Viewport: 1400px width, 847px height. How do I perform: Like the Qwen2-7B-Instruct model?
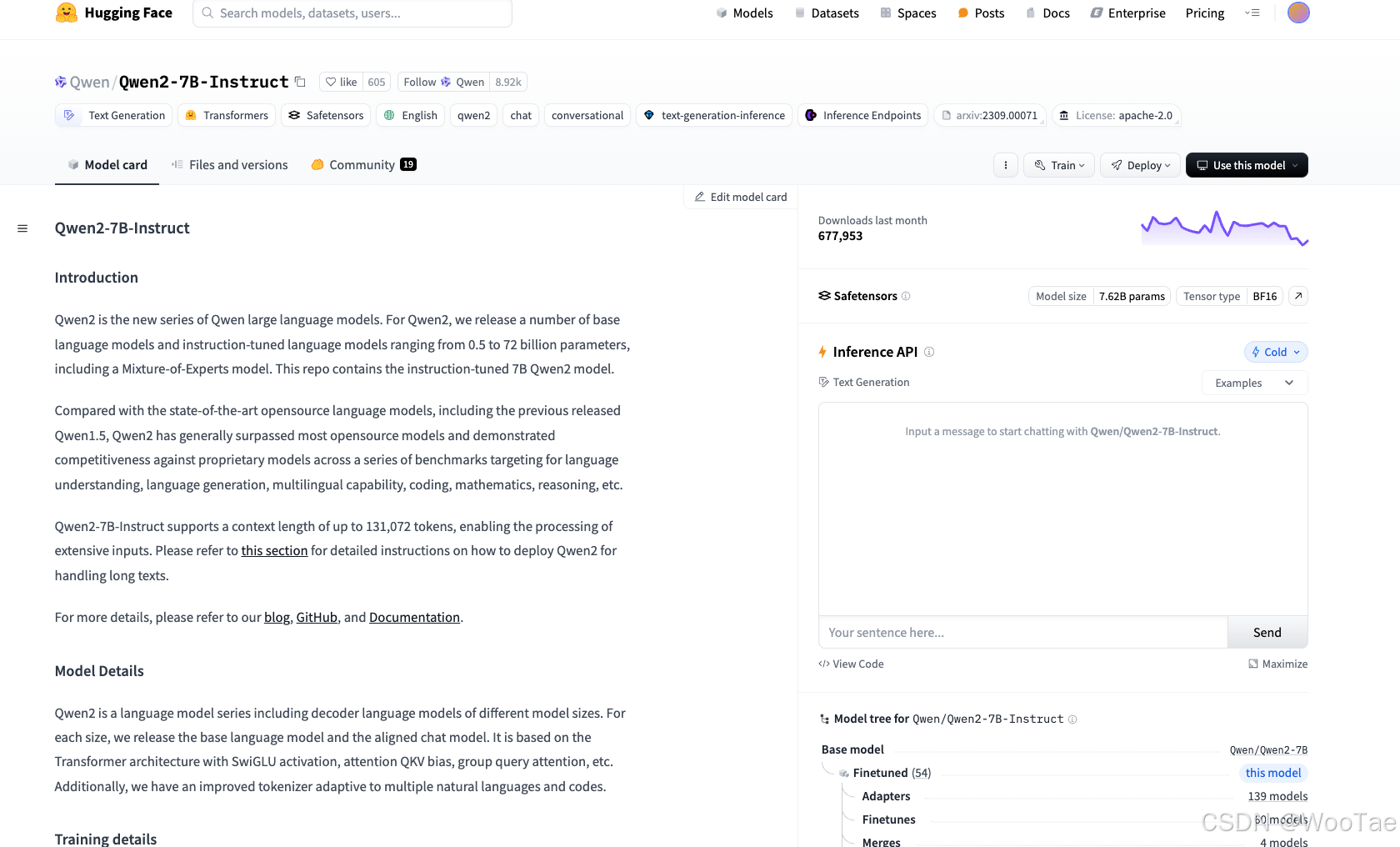tap(342, 82)
